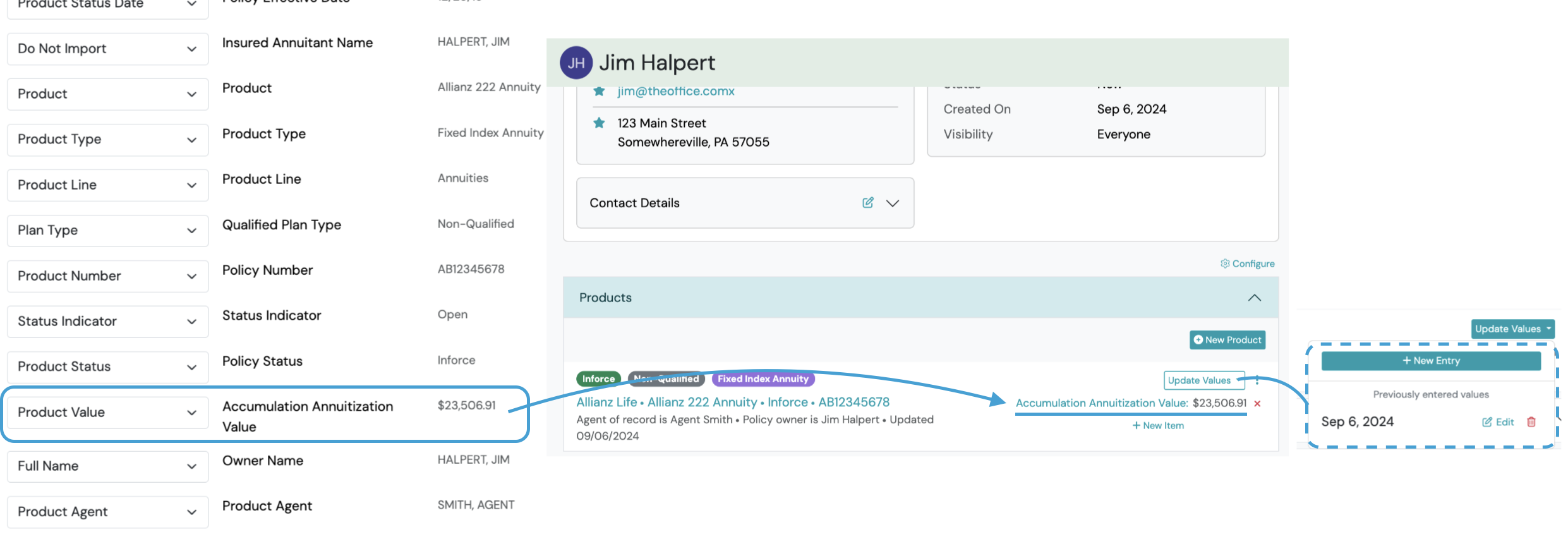Collapse the Products section chevron

pos(1255,298)
